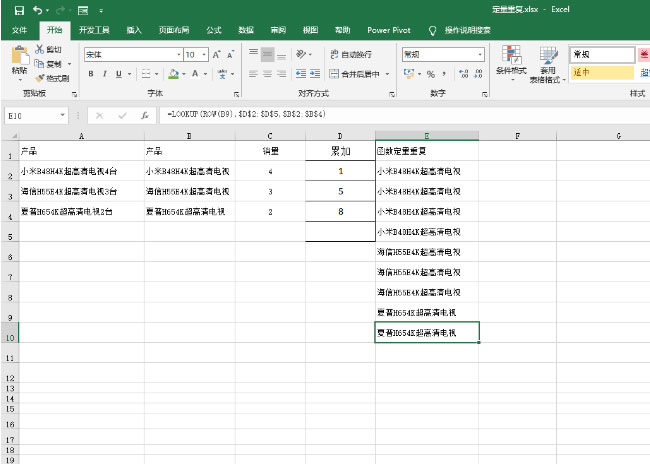
Task: Activate the Format Painter brush
Action: [x=40, y=78]
